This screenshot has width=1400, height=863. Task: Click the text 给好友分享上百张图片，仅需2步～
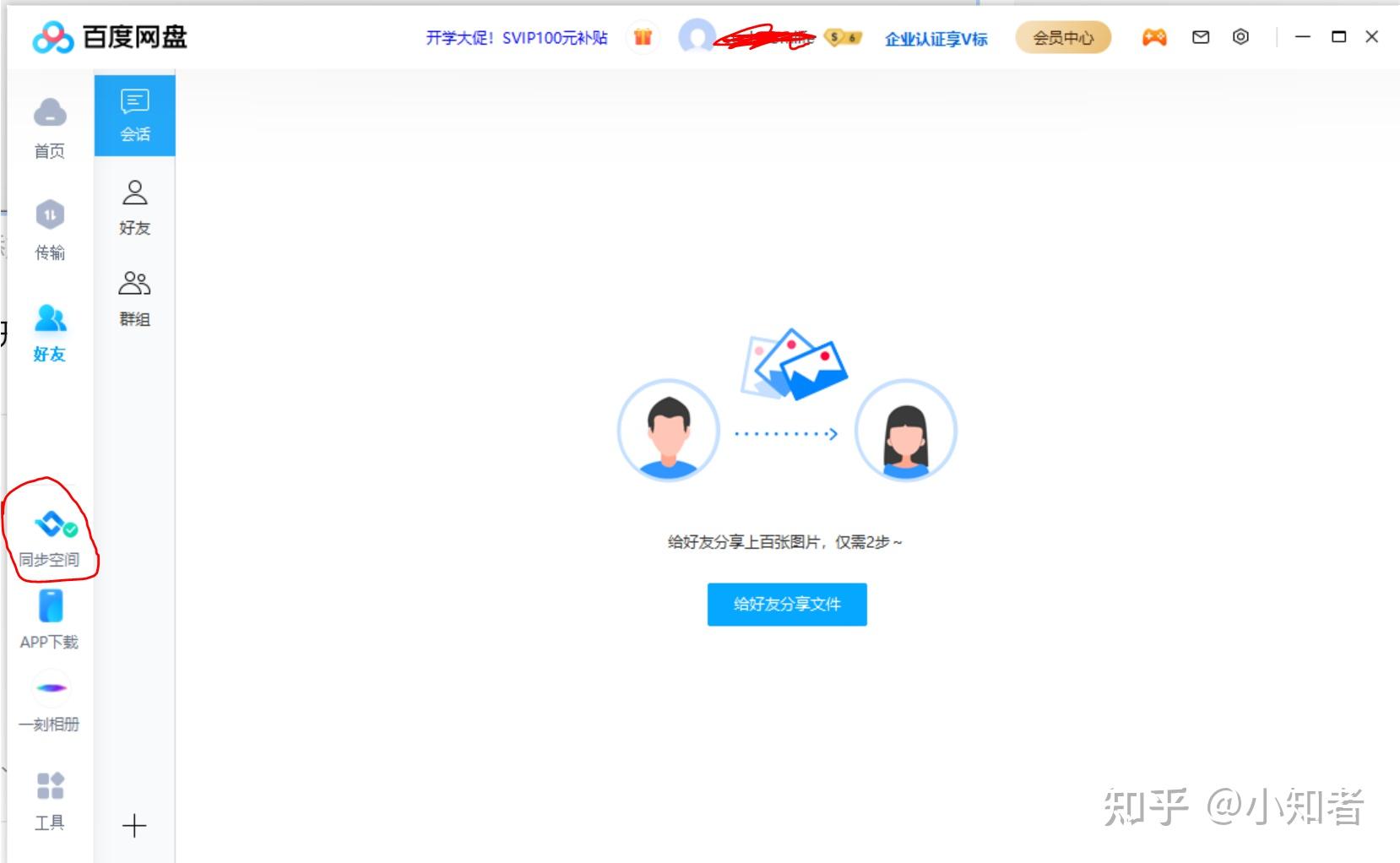pos(785,542)
